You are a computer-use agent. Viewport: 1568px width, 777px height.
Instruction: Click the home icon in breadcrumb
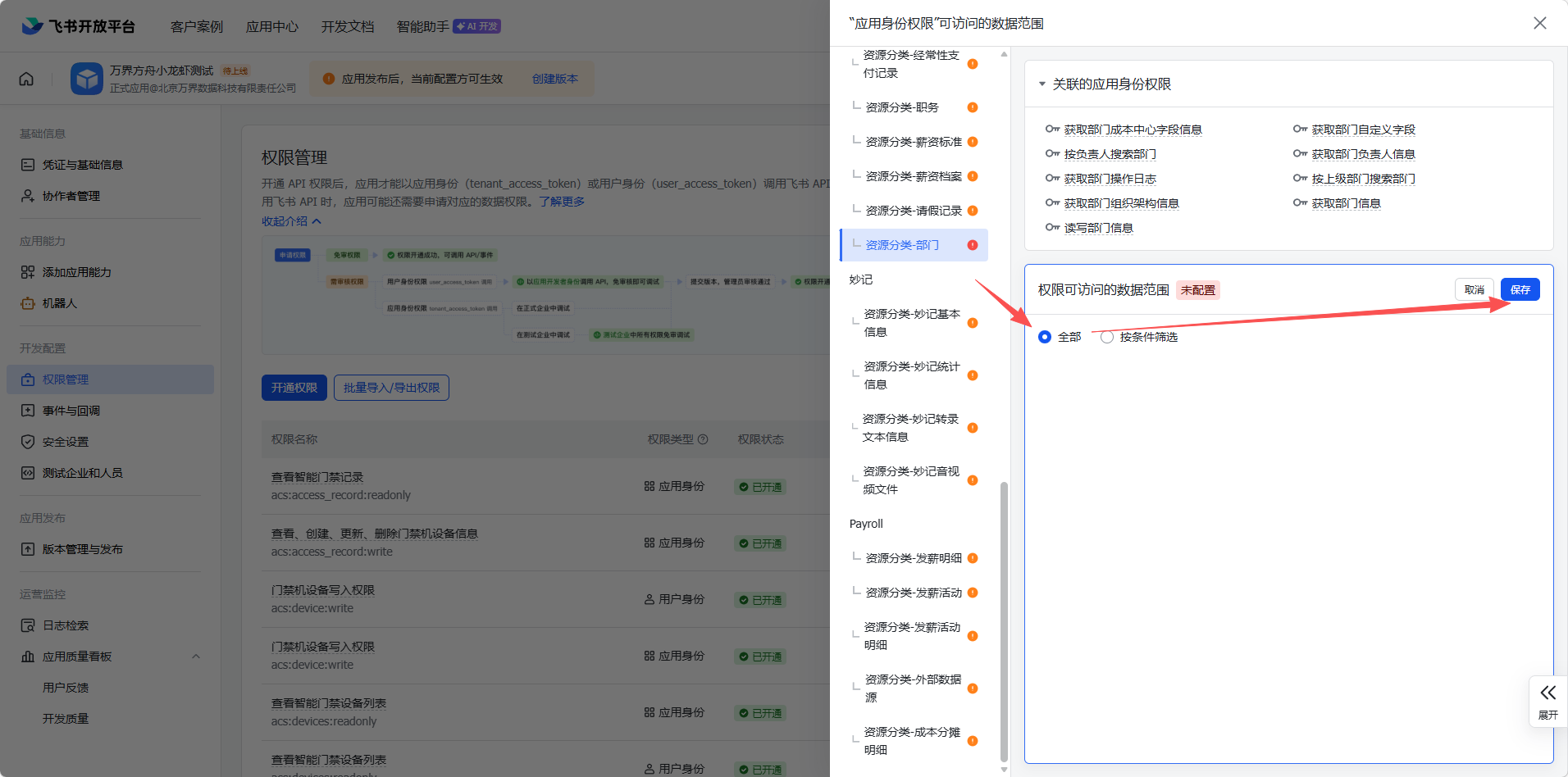26,80
